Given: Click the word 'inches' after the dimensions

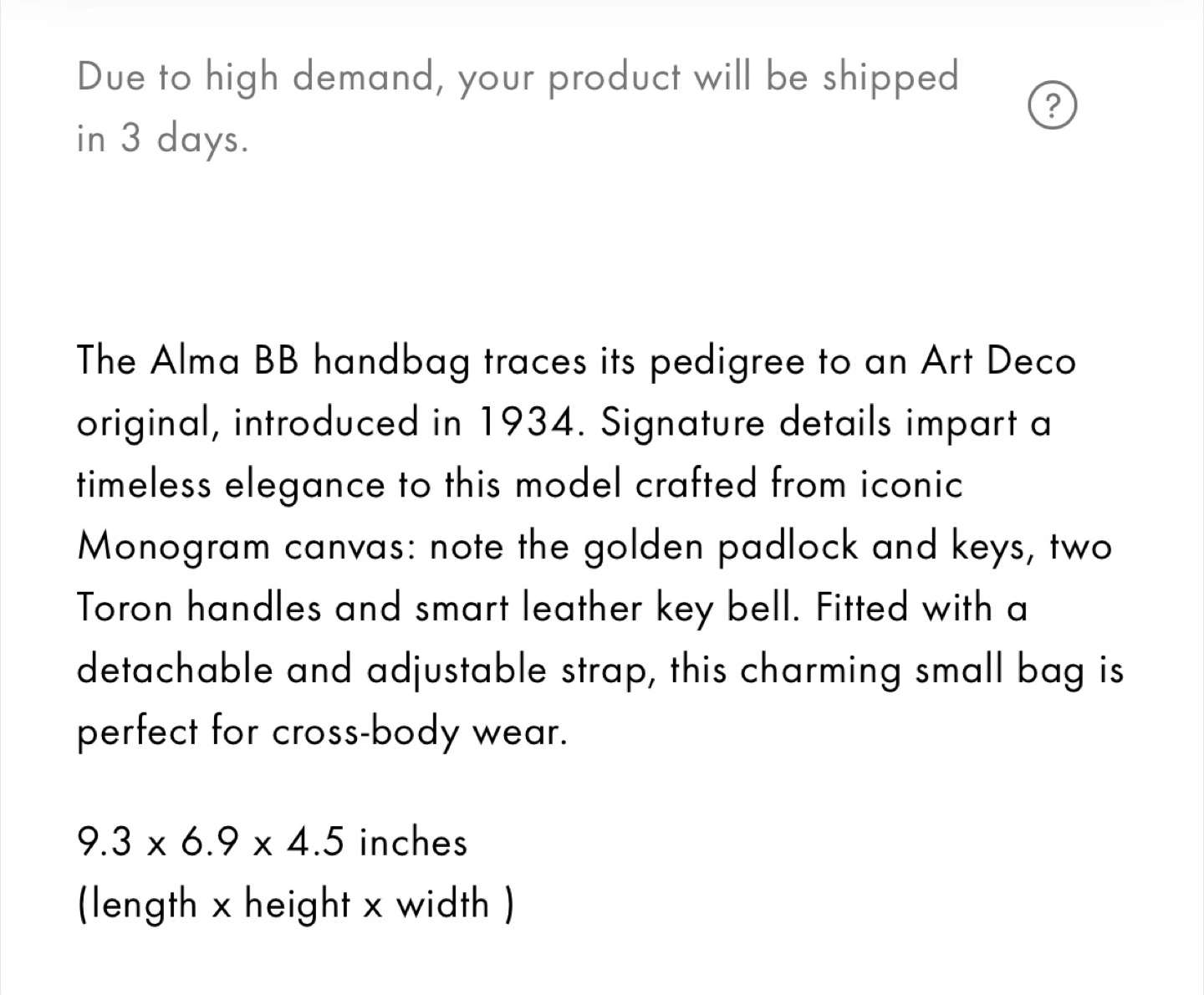Looking at the screenshot, I should click(413, 842).
